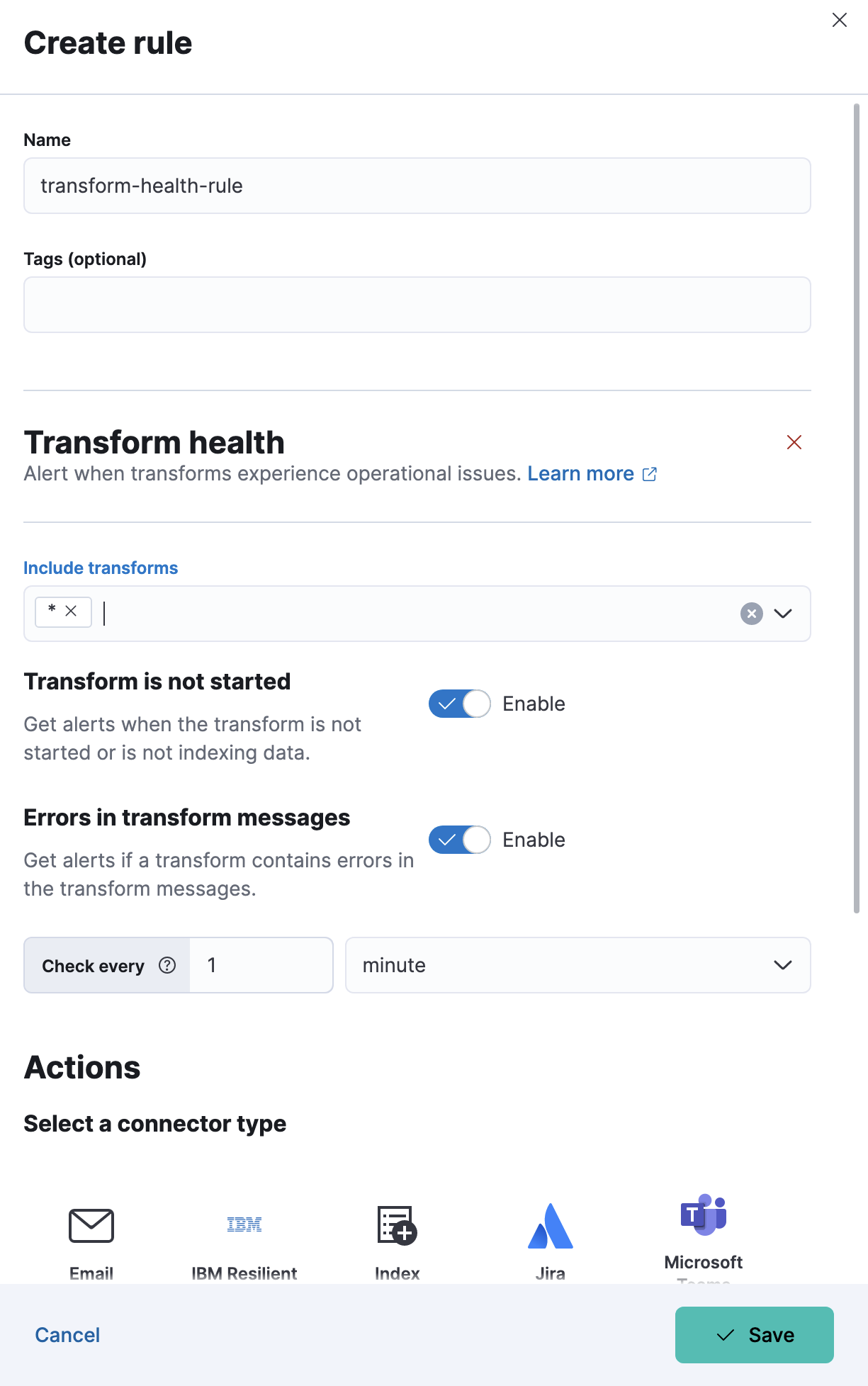Remove the Transform health rule type

point(794,443)
